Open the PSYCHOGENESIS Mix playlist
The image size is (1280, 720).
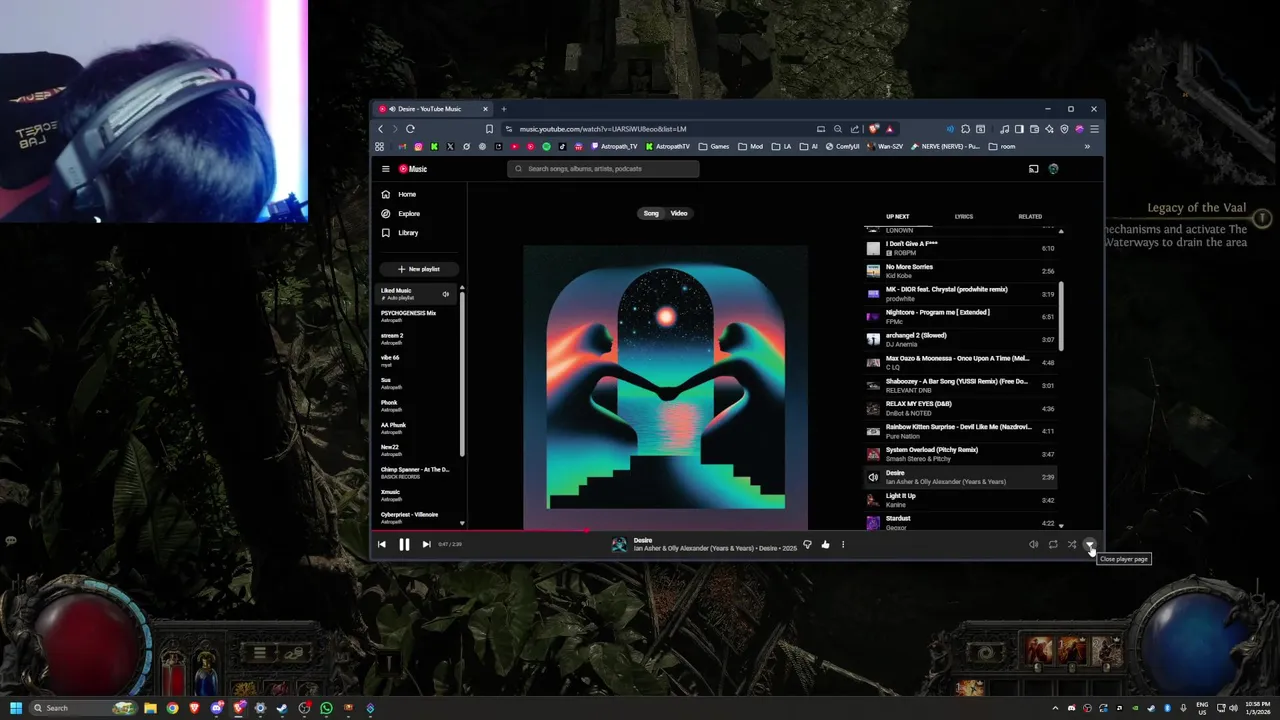click(x=417, y=316)
